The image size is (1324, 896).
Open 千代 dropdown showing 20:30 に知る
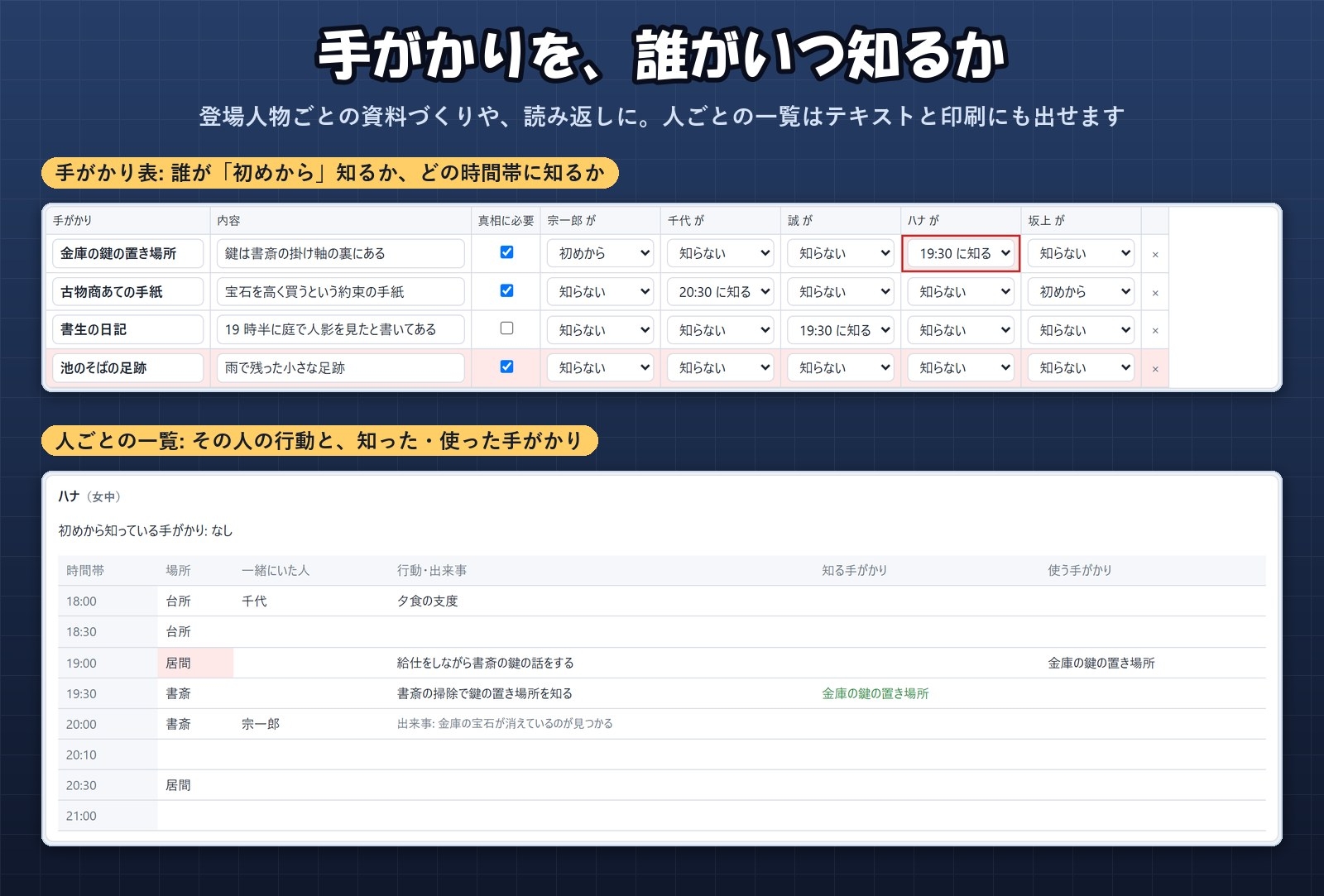pos(720,291)
